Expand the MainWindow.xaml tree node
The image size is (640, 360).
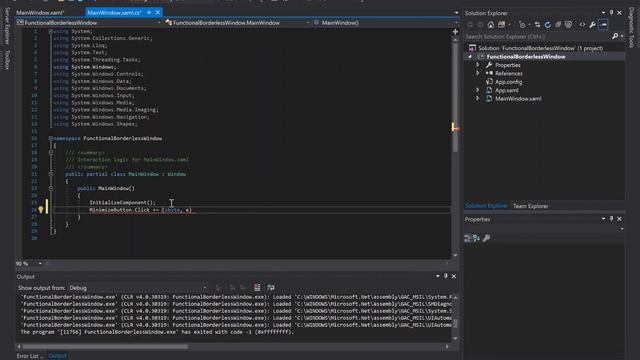click(x=478, y=98)
